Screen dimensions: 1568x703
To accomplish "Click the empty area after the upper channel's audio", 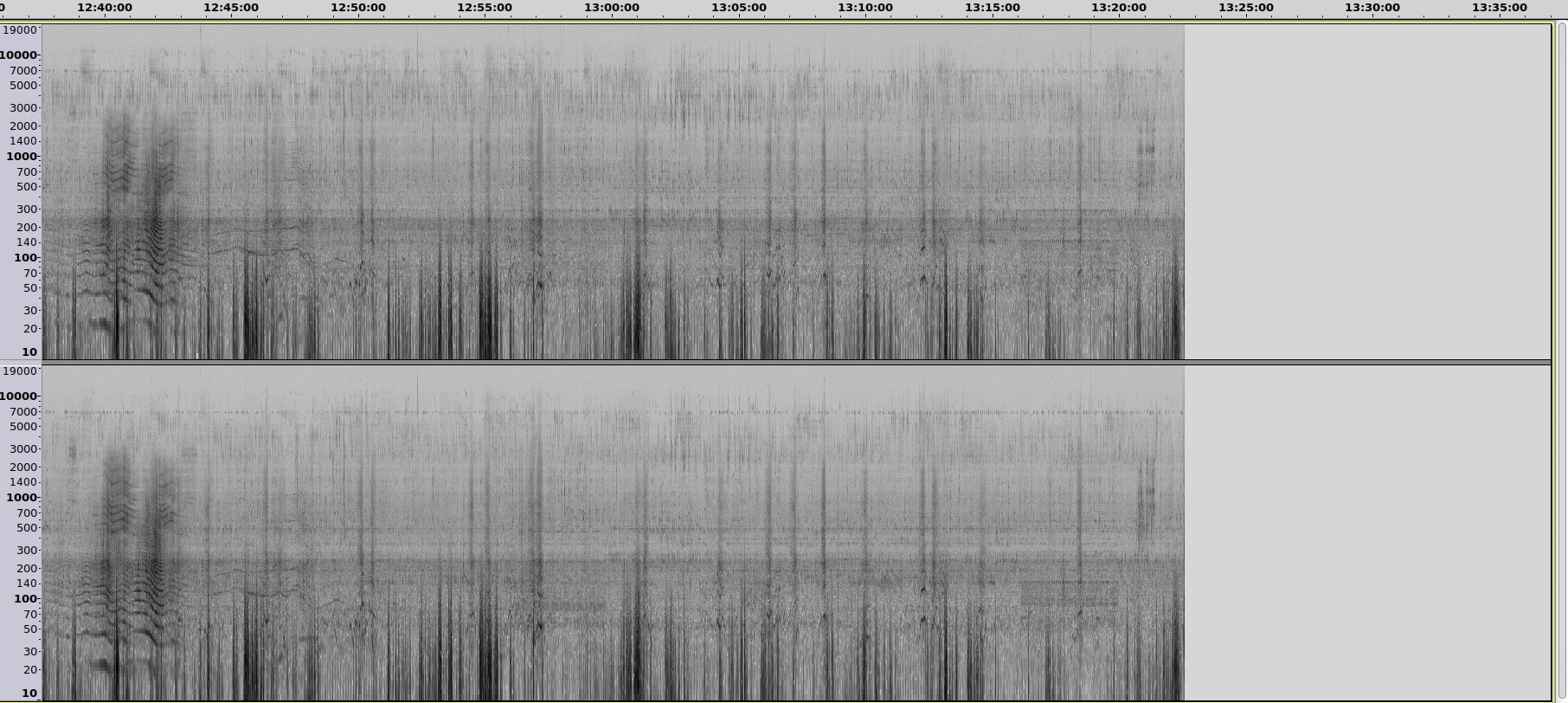I will point(1367,190).
